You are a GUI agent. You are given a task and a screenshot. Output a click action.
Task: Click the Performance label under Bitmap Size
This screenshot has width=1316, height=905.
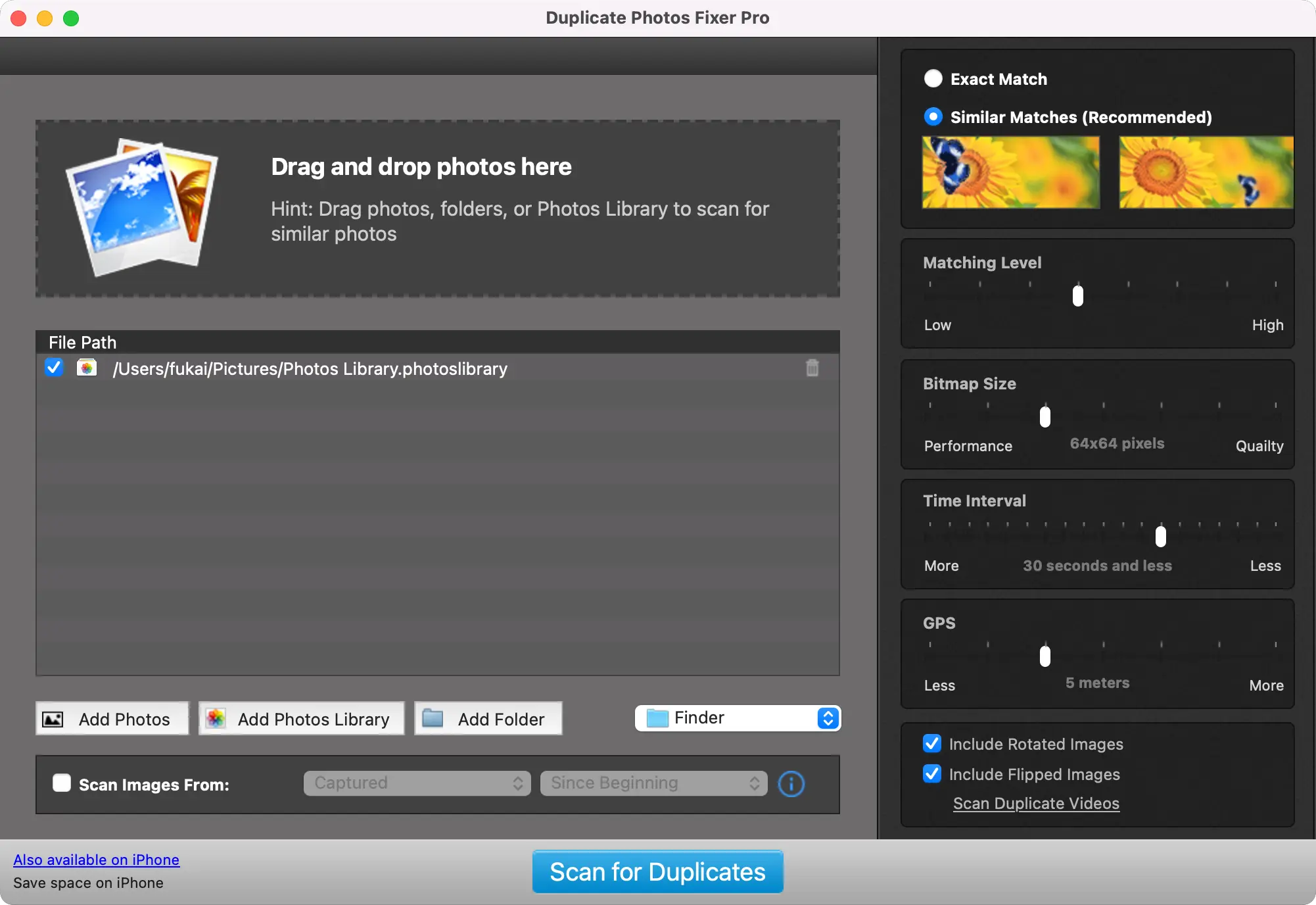(x=968, y=446)
